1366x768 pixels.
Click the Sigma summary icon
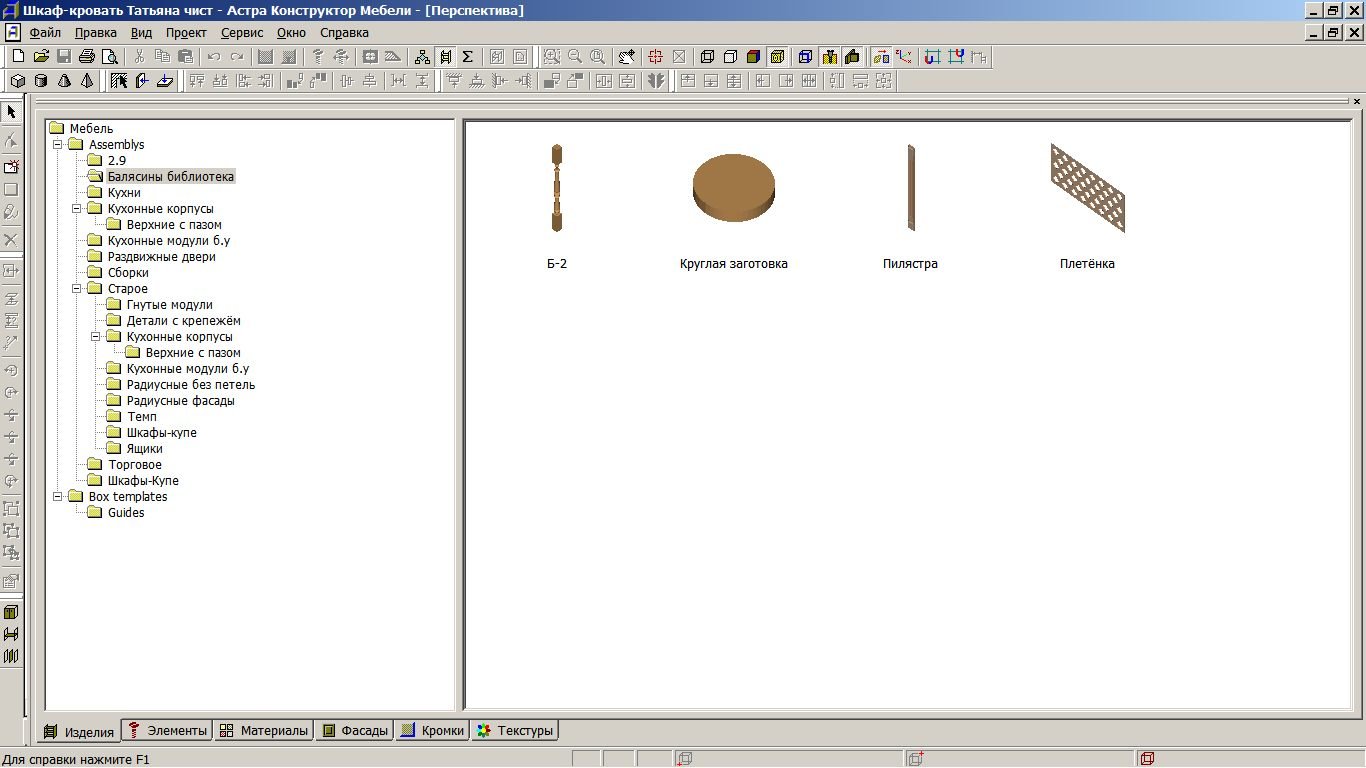[x=467, y=57]
